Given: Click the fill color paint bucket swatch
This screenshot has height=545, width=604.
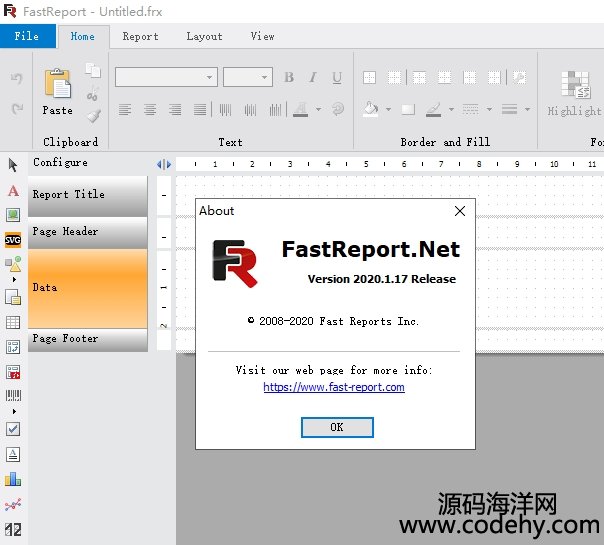Looking at the screenshot, I should coord(371,109).
